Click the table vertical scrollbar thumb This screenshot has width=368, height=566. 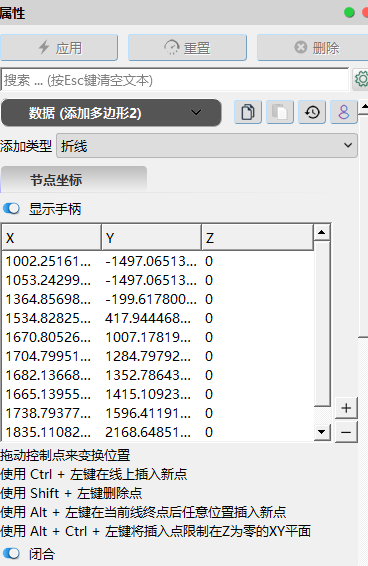322,323
